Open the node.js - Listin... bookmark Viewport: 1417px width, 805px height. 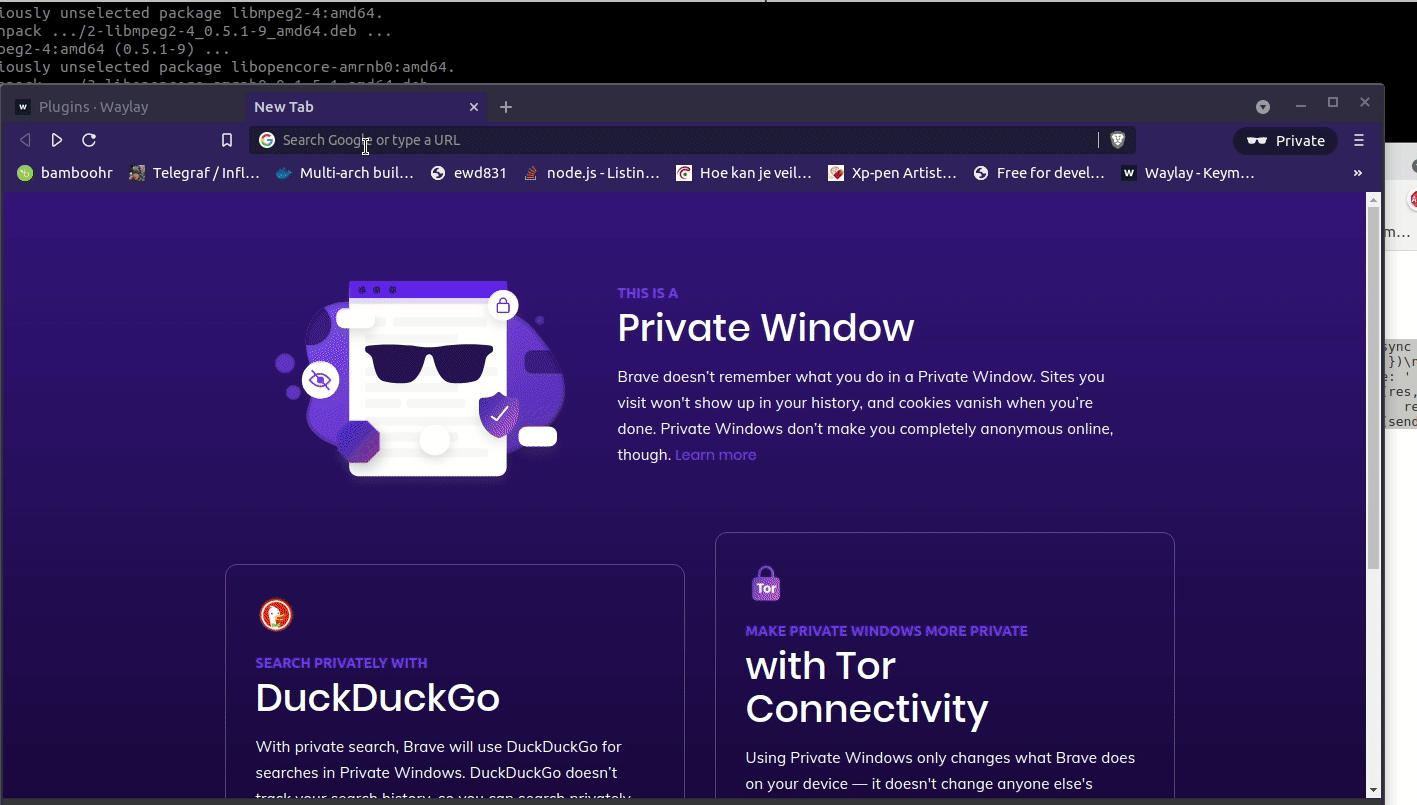(592, 173)
